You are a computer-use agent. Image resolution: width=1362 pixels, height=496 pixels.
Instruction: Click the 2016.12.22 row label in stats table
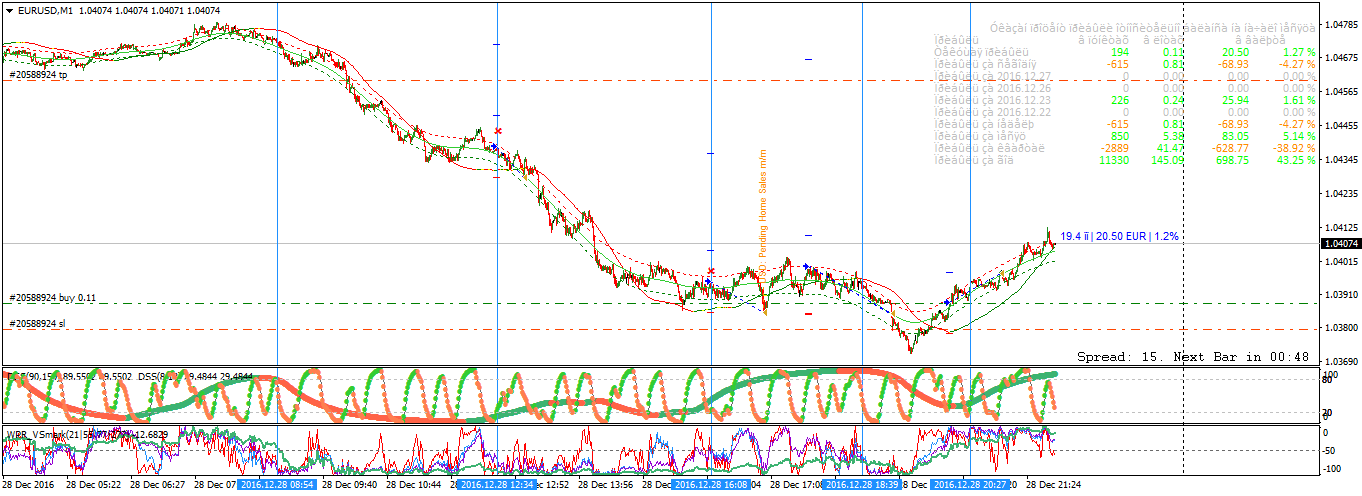tap(993, 112)
